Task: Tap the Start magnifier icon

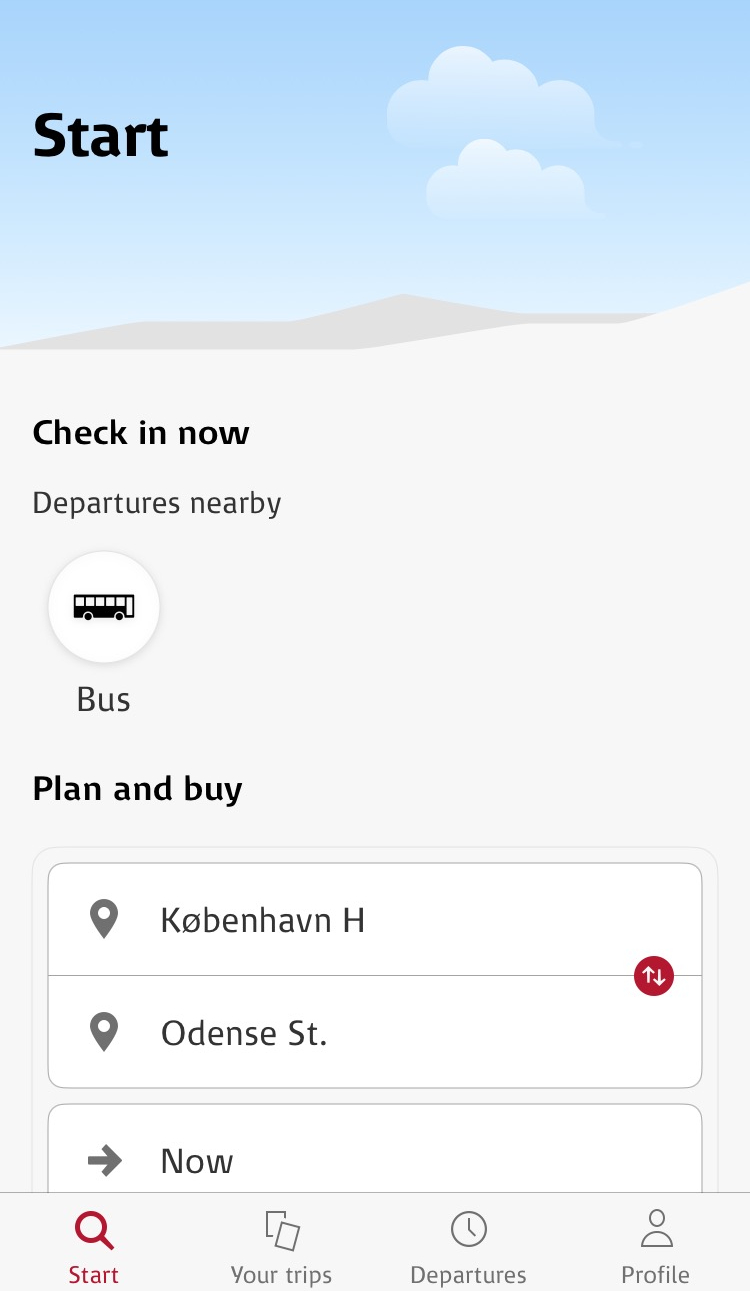Action: (94, 1230)
